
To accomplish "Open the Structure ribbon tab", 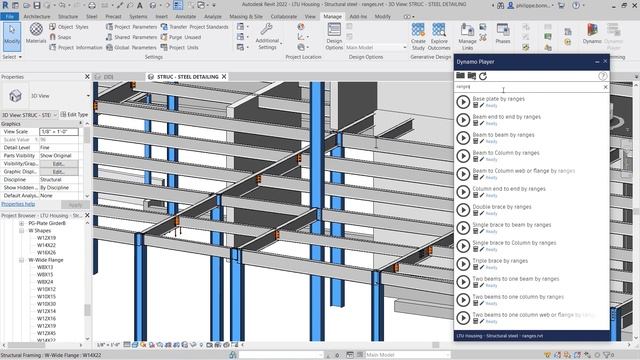I will coord(68,17).
